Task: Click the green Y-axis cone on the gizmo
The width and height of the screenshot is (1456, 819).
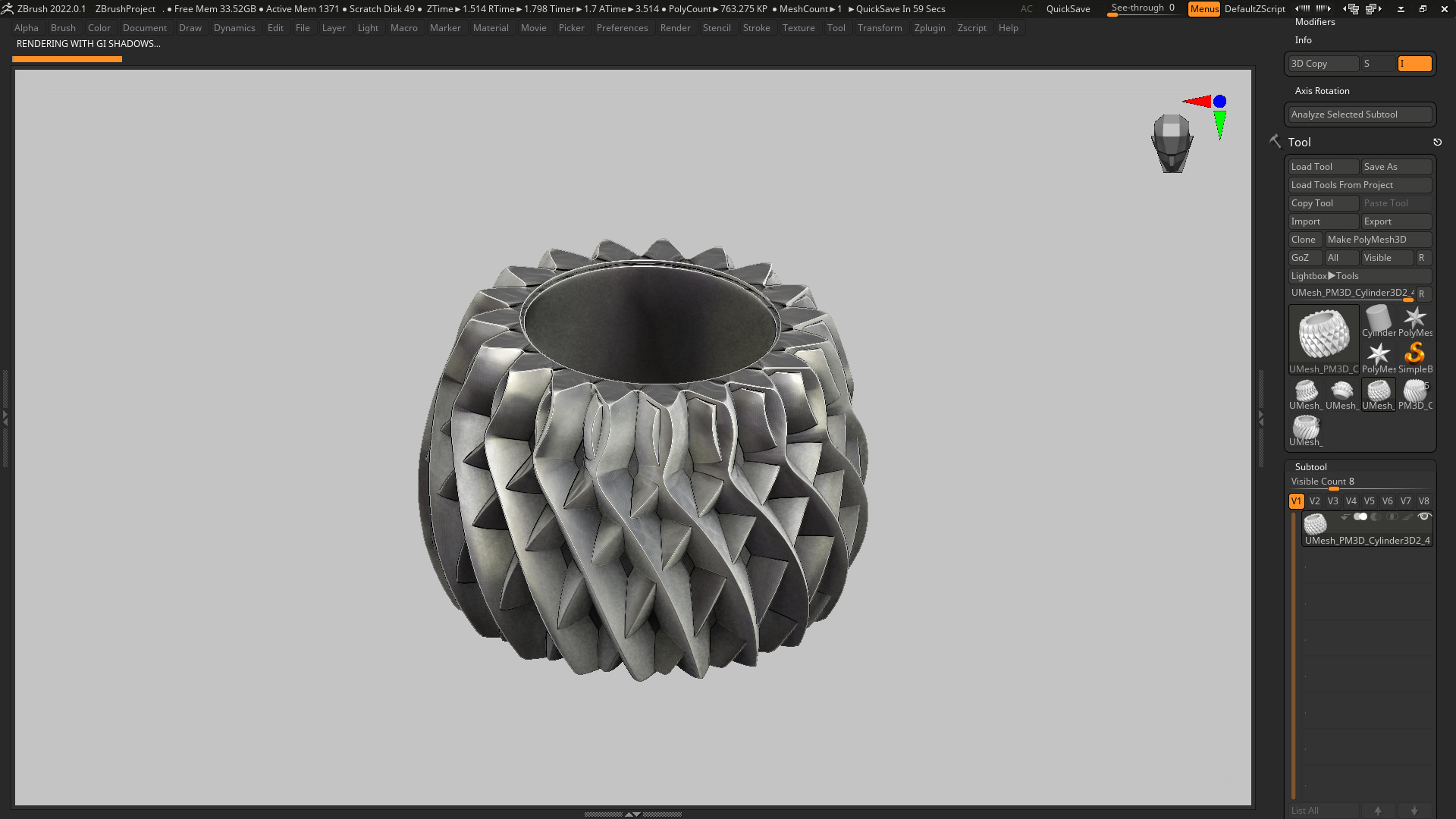Action: coord(1219,124)
